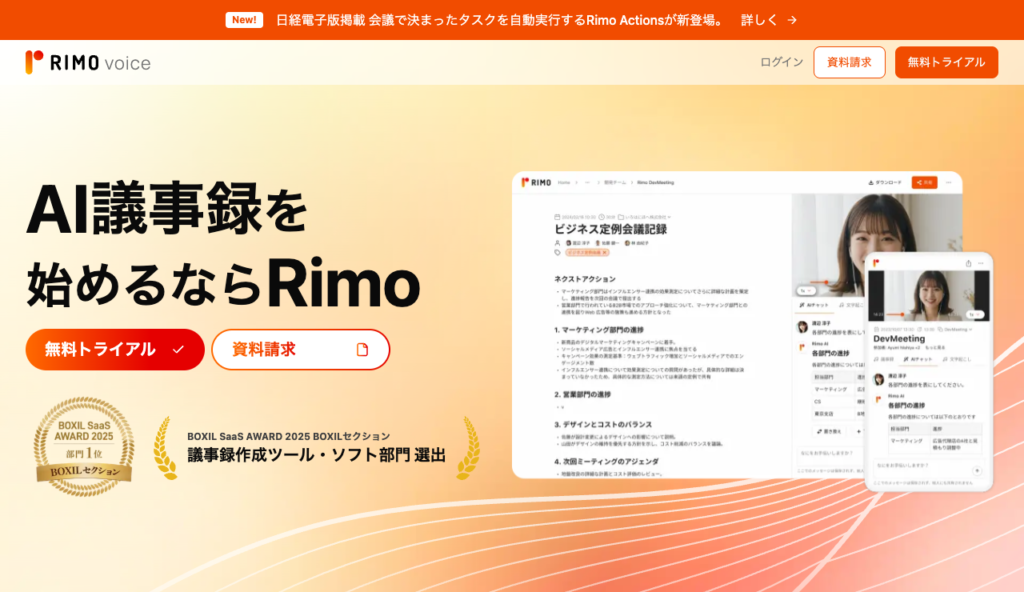Image resolution: width=1024 pixels, height=592 pixels.
Task: Click the share icon in mobile preview header
Action: click(968, 263)
